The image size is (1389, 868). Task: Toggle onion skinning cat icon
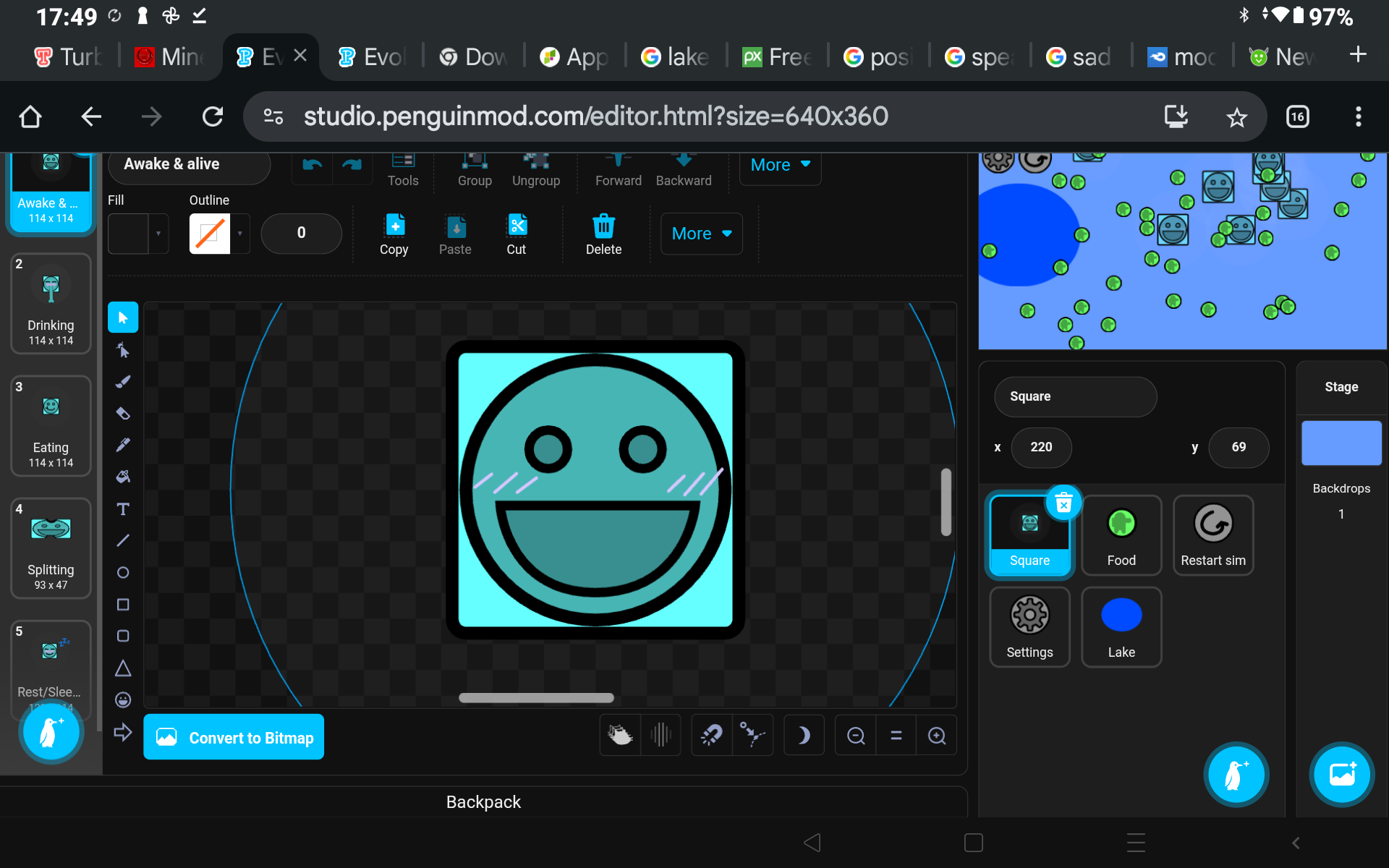620,736
